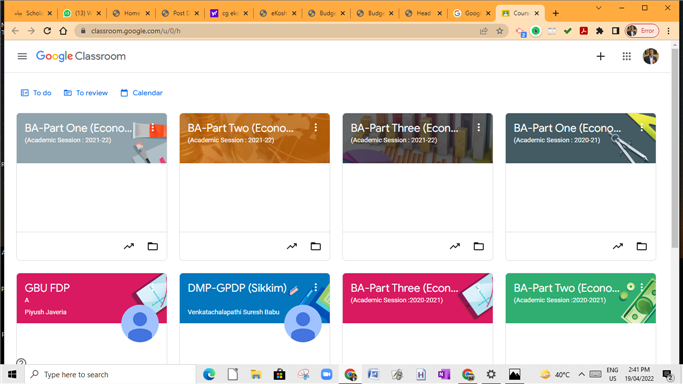The image size is (683, 384).
Task: Open three-dot menu on DMP-GPDP (Sikkim) card
Action: [316, 287]
